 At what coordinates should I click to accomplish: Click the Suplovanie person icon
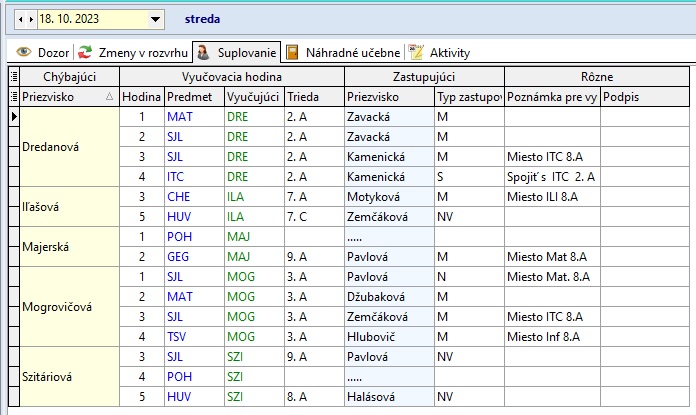tap(203, 52)
